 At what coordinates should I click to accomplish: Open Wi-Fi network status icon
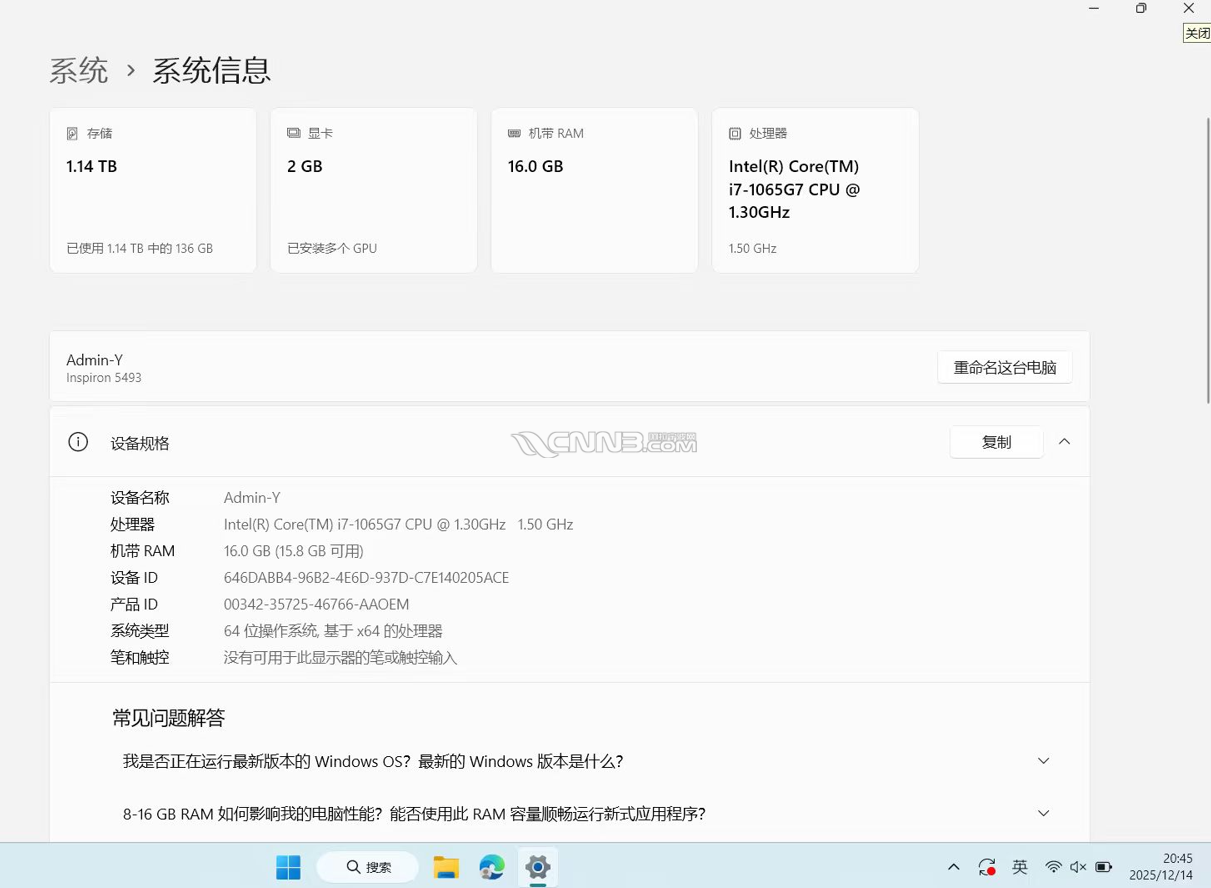(x=1053, y=867)
